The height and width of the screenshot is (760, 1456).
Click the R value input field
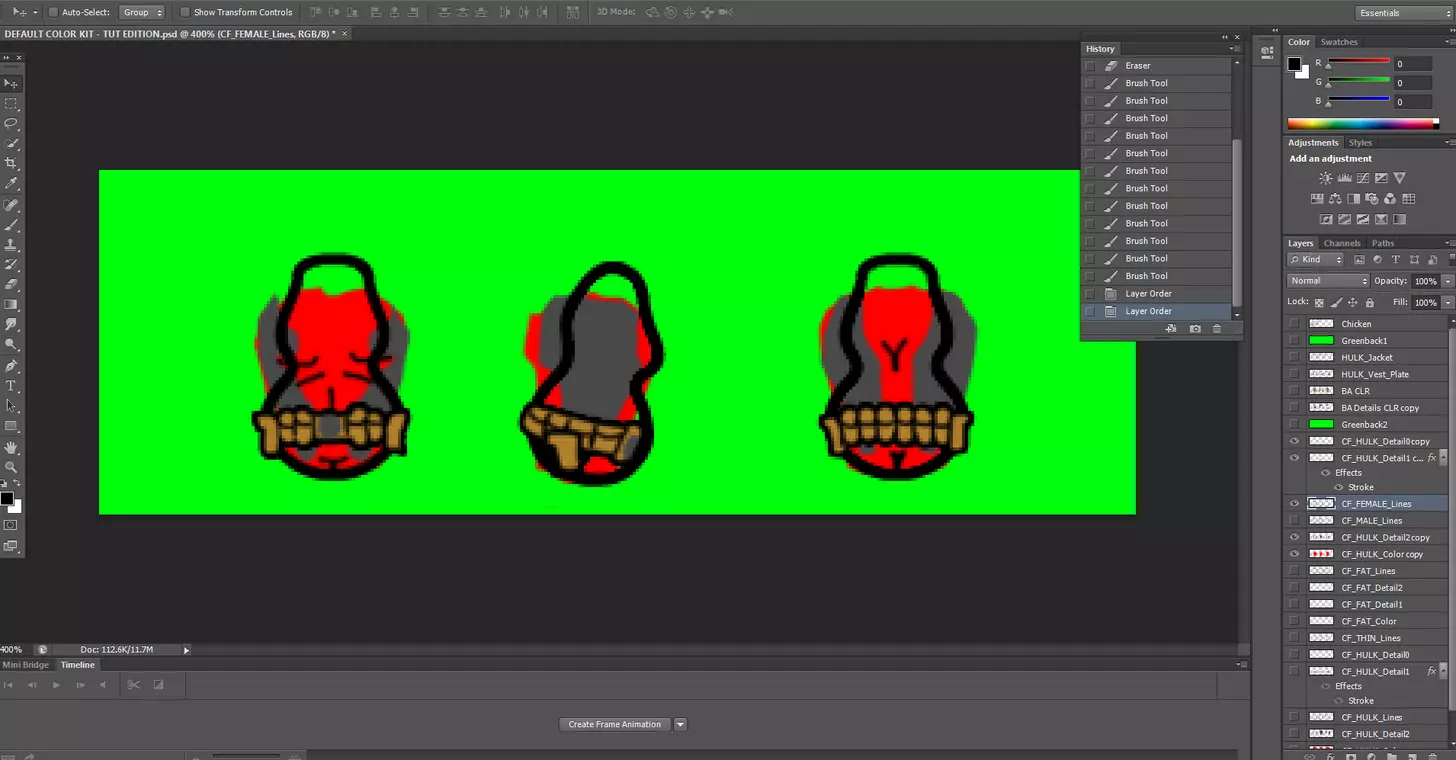coord(1413,64)
